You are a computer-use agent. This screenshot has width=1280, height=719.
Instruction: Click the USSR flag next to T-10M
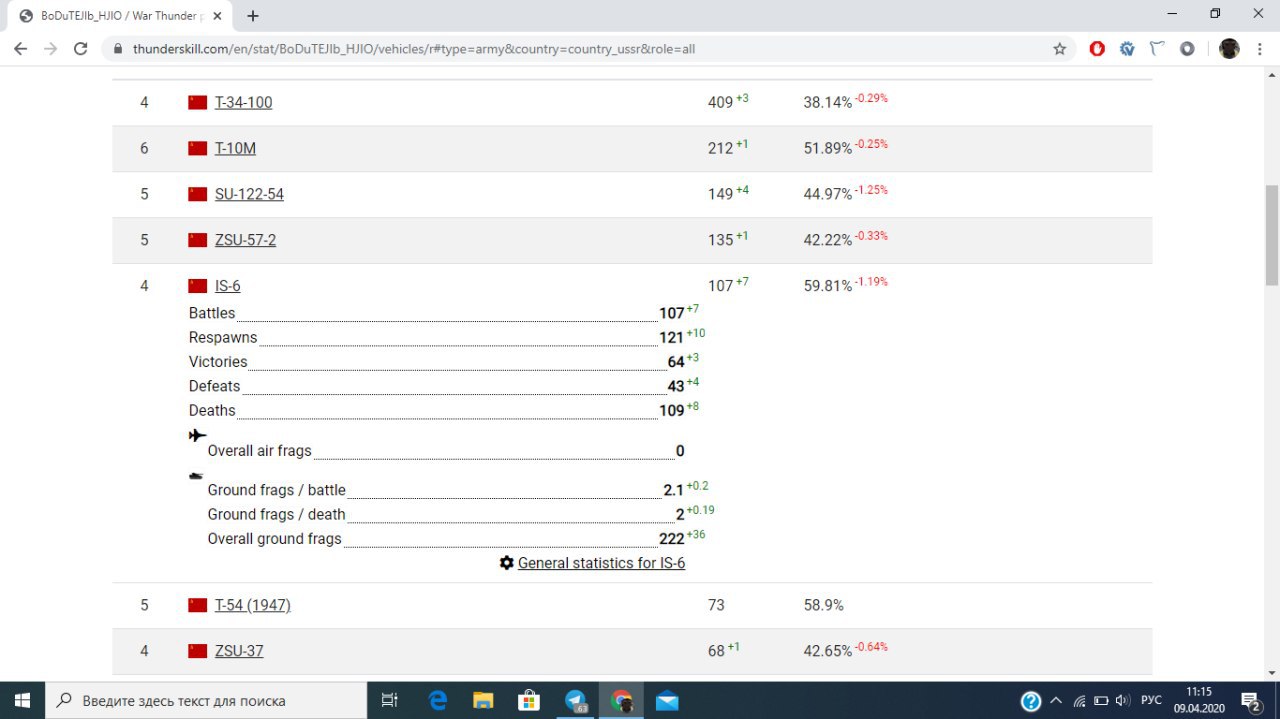point(198,148)
